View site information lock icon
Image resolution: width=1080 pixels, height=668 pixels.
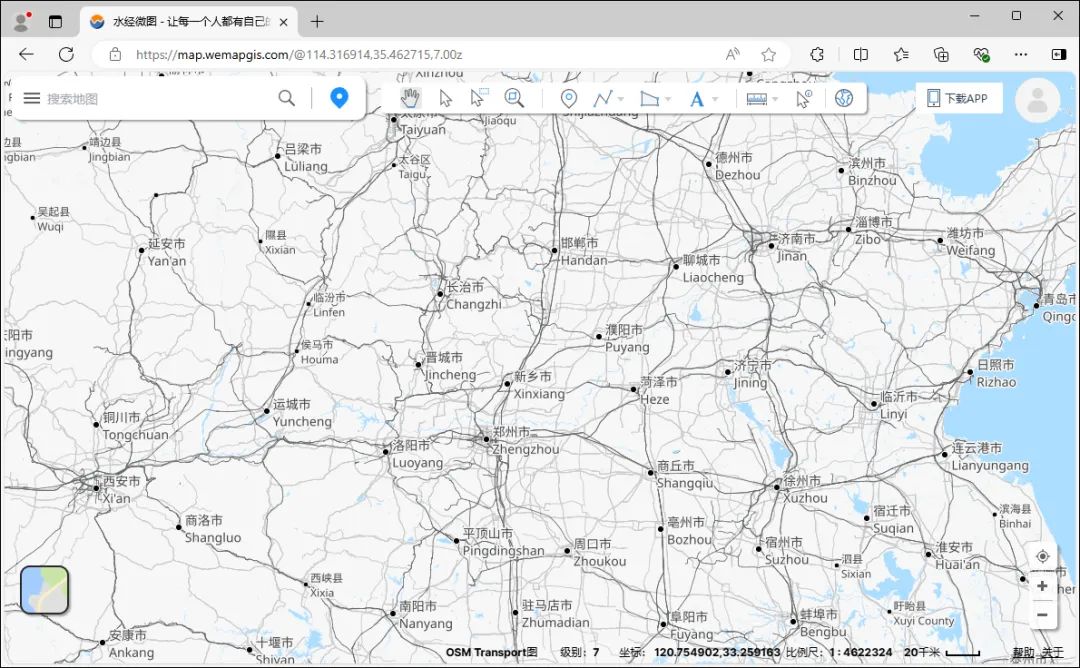point(115,54)
